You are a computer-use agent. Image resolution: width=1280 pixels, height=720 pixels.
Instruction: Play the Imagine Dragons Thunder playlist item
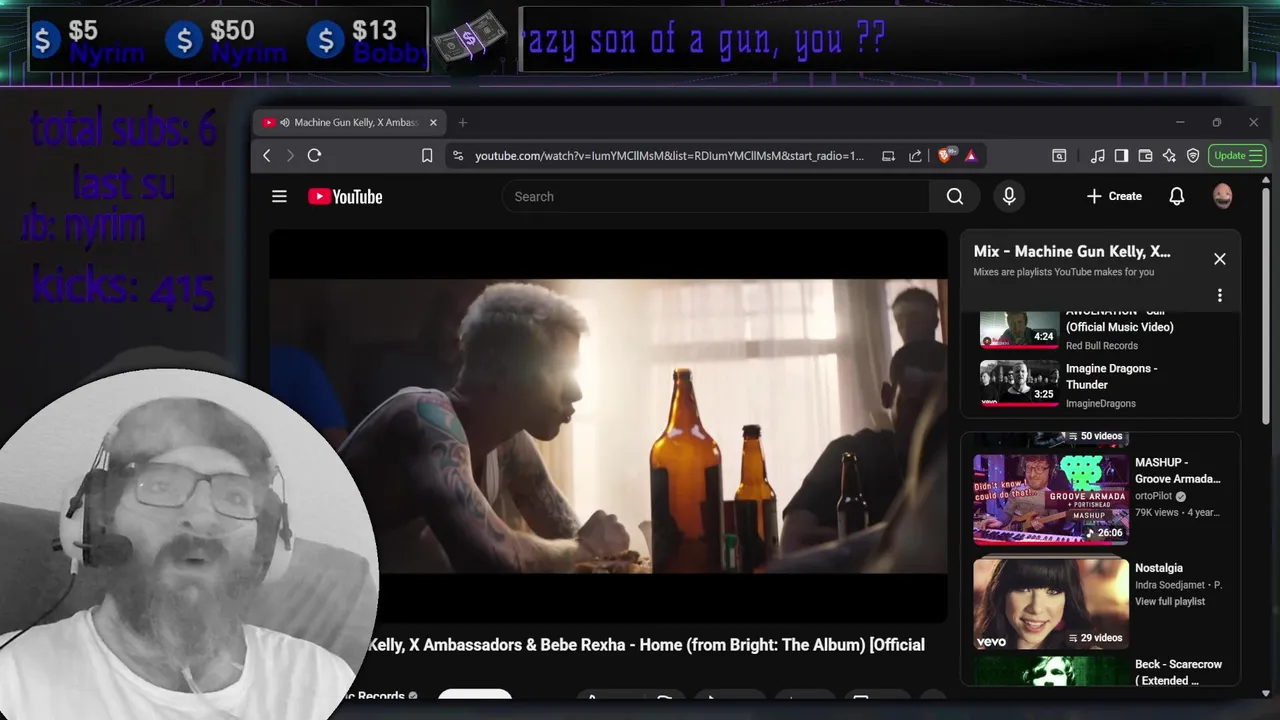pos(1100,385)
